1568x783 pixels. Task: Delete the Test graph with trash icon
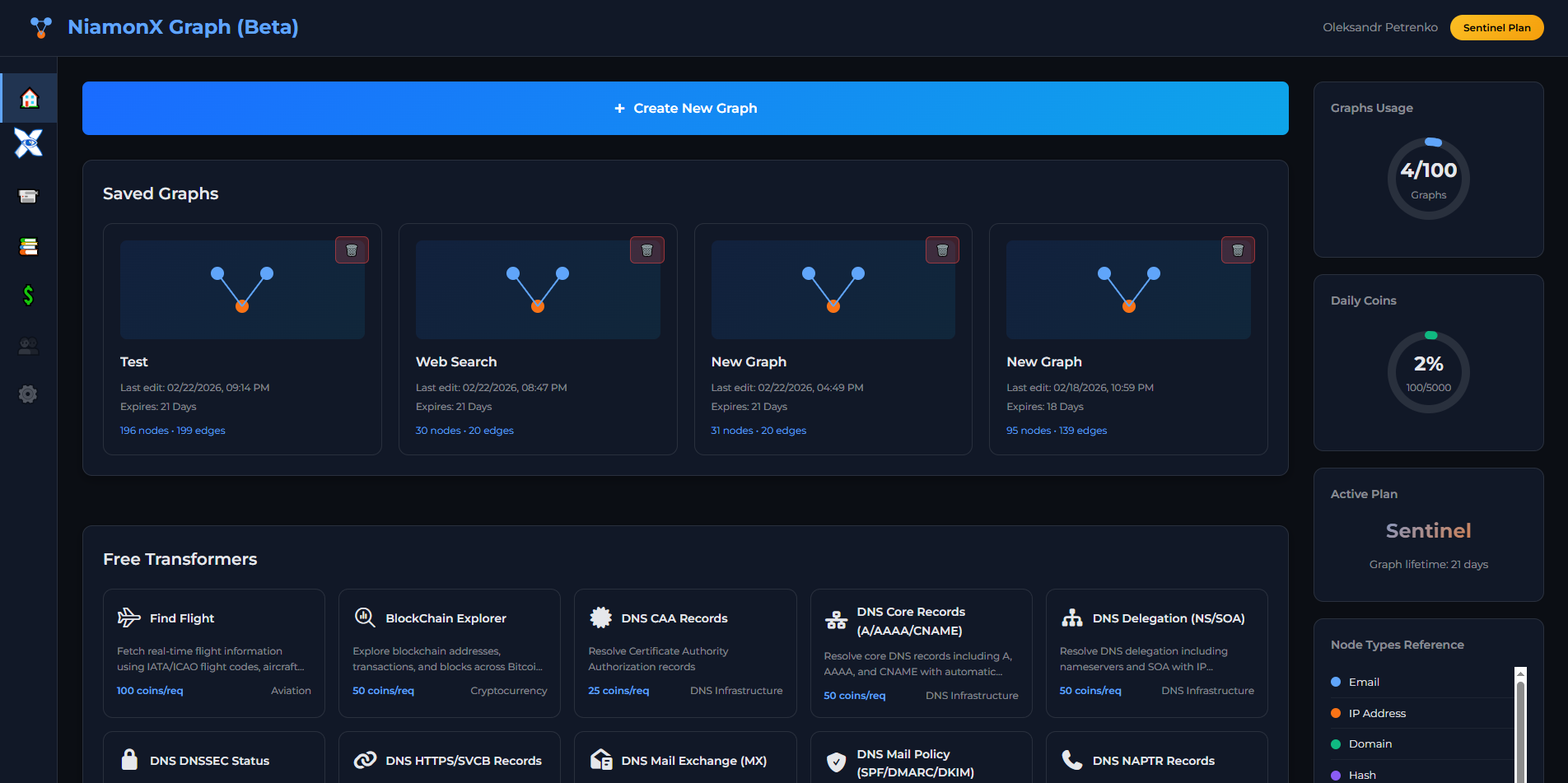(x=352, y=250)
